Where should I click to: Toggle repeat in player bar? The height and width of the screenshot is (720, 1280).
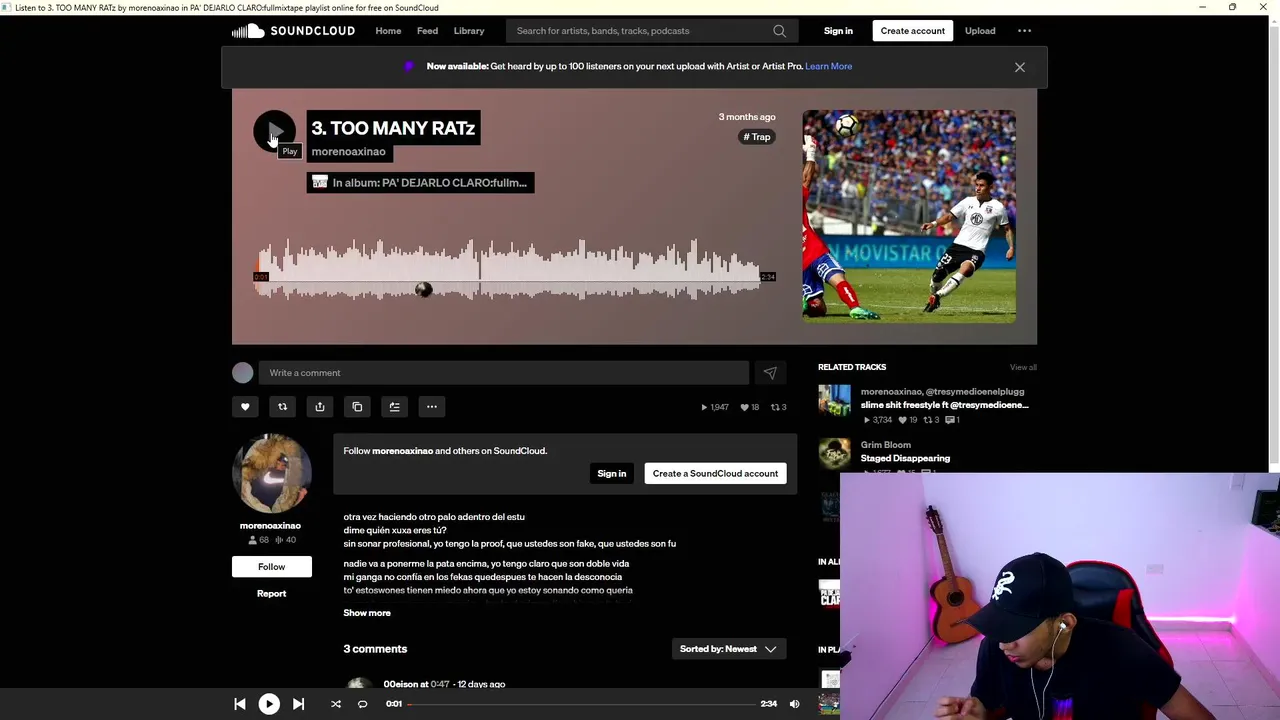coord(362,704)
